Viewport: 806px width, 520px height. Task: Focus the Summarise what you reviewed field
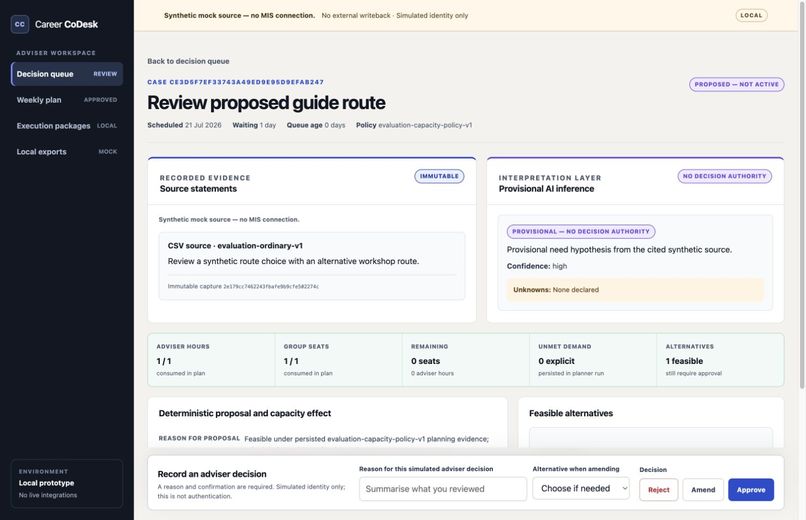[x=443, y=489]
